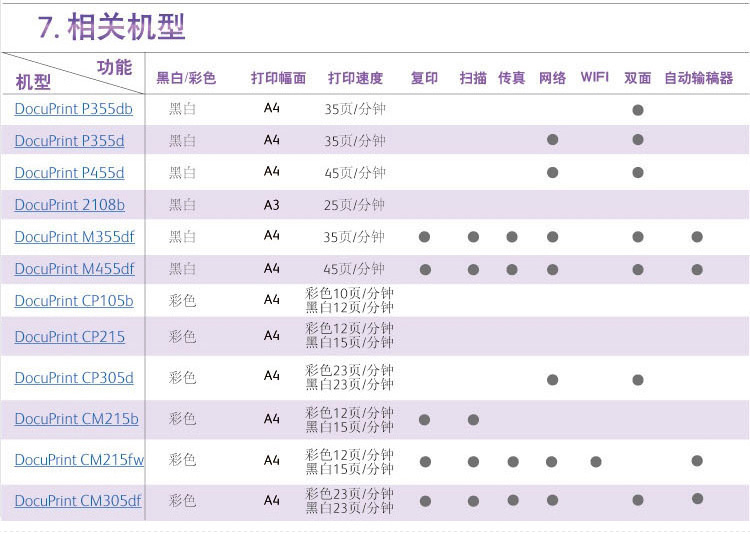Open the DocuPrint M455df link

75,269
